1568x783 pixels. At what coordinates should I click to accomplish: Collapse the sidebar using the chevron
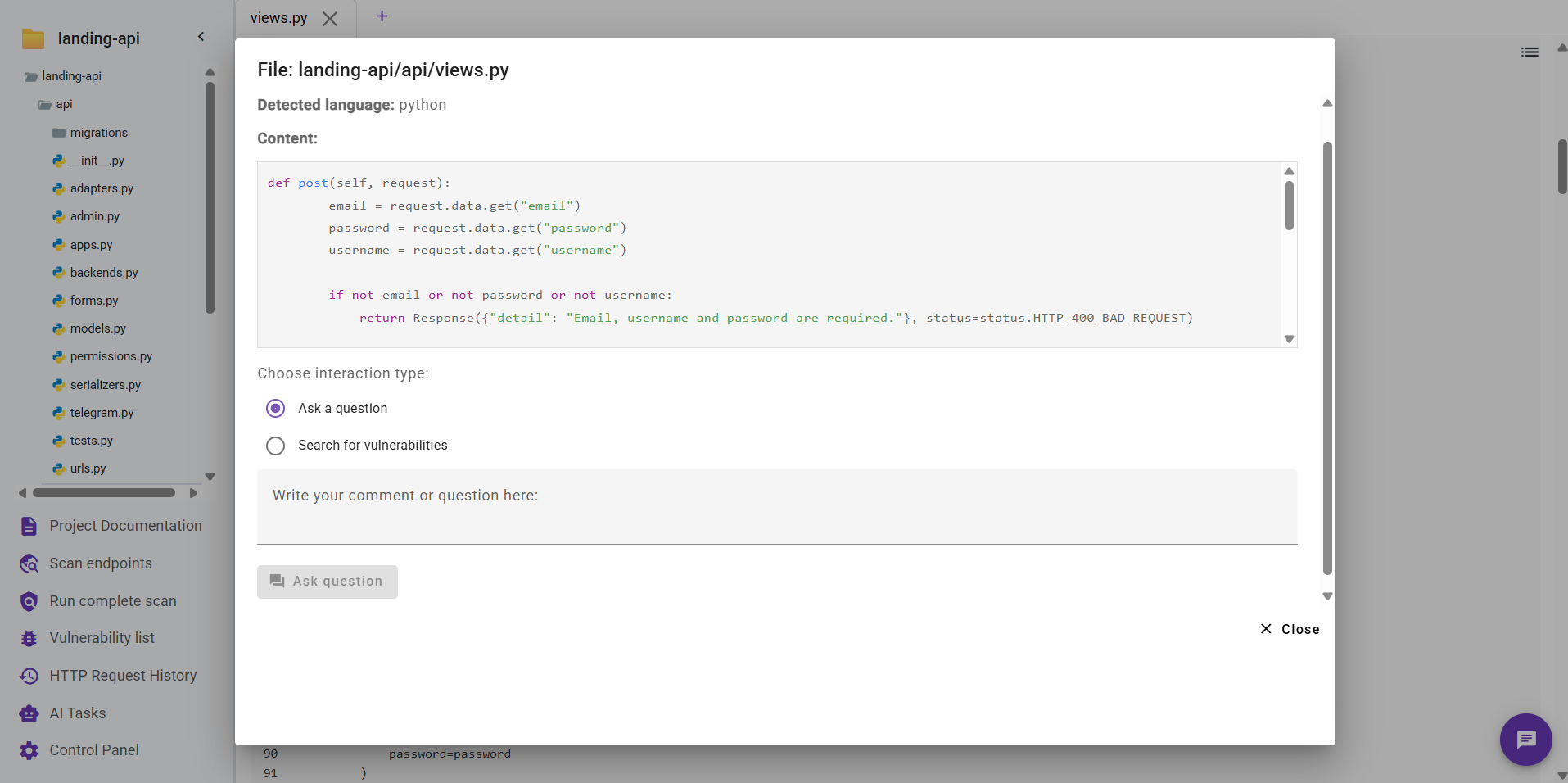[x=201, y=36]
